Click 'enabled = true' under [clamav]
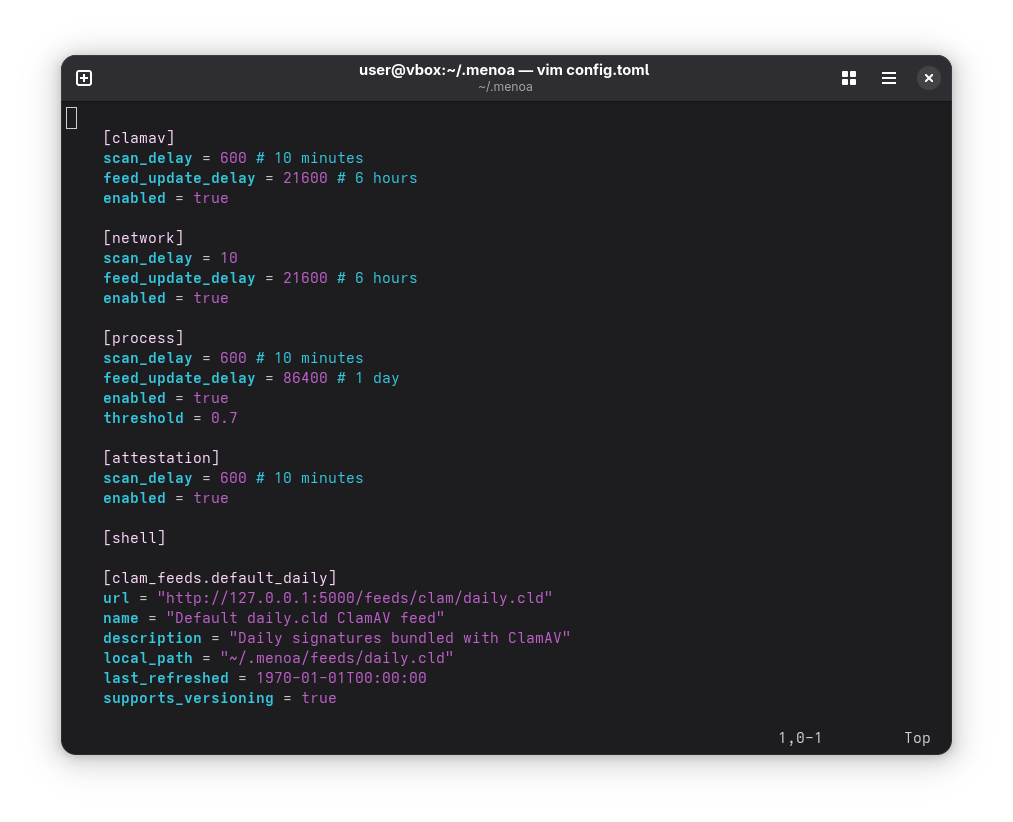Viewport: 1013px width, 822px height. click(166, 198)
